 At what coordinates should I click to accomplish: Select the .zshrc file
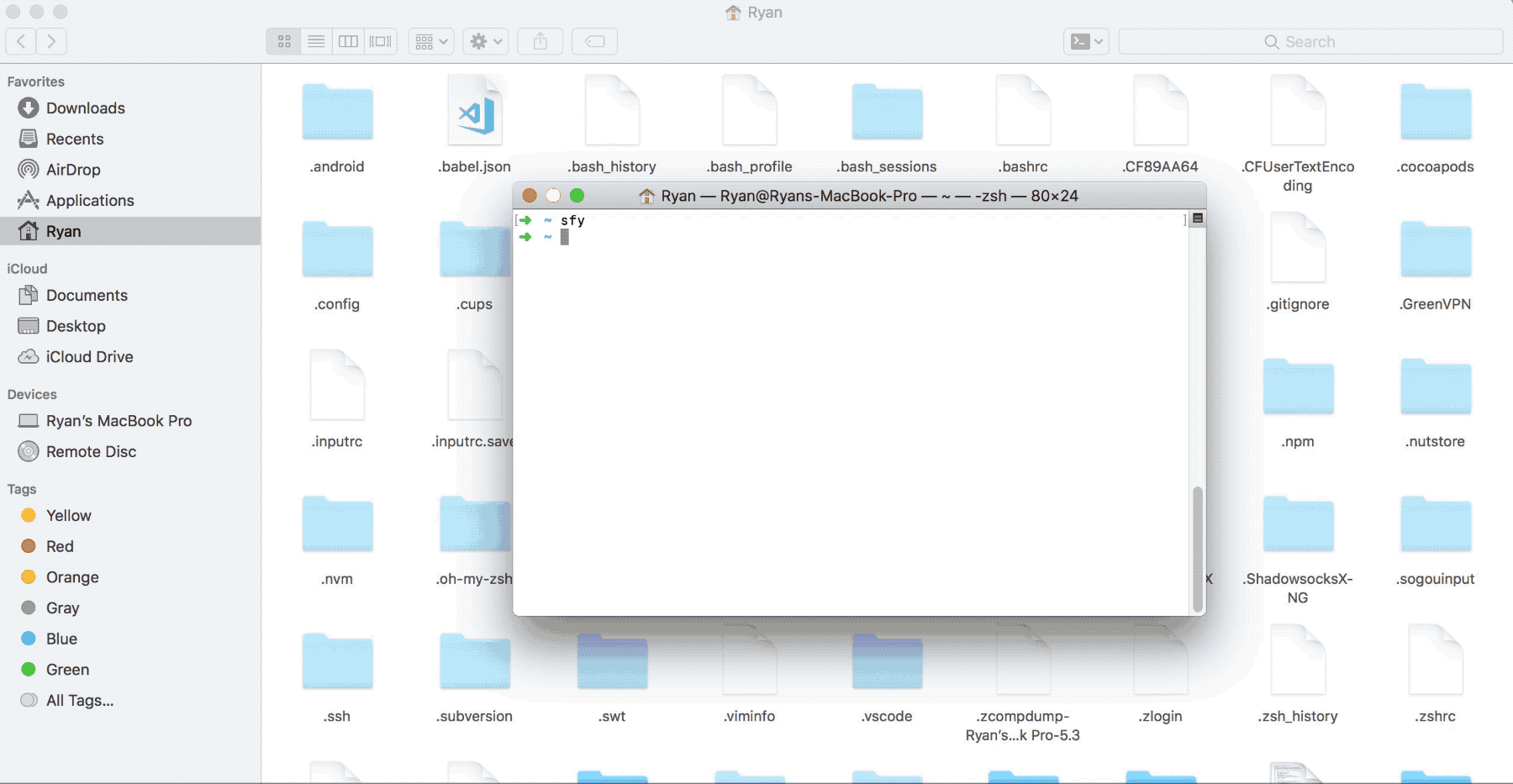coord(1436,660)
